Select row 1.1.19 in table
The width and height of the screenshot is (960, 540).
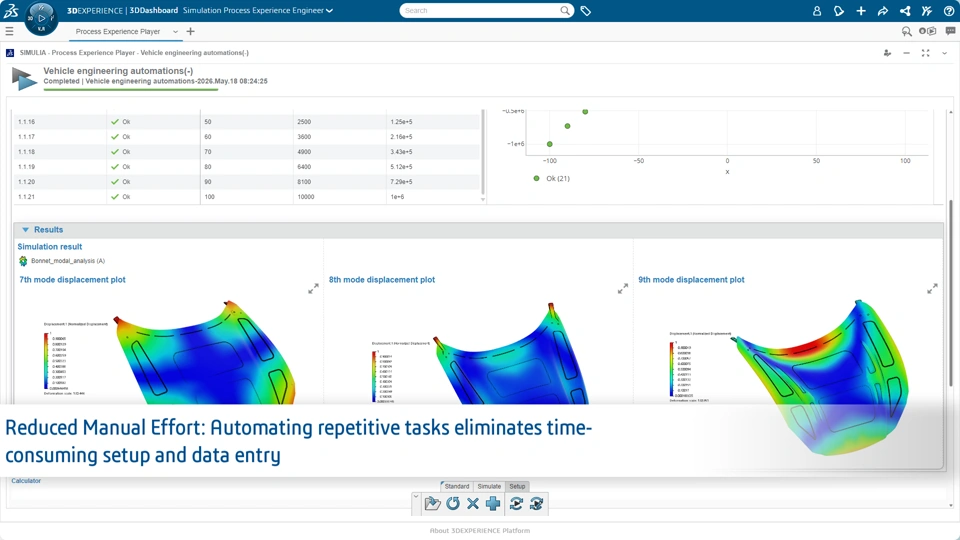click(247, 167)
